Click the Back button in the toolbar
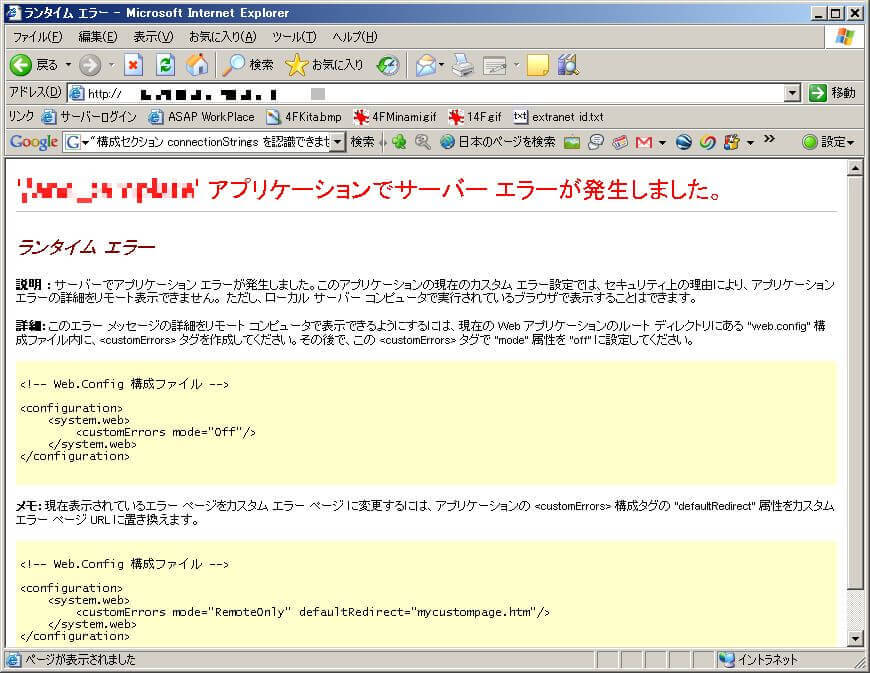Image resolution: width=870 pixels, height=673 pixels. (x=34, y=65)
